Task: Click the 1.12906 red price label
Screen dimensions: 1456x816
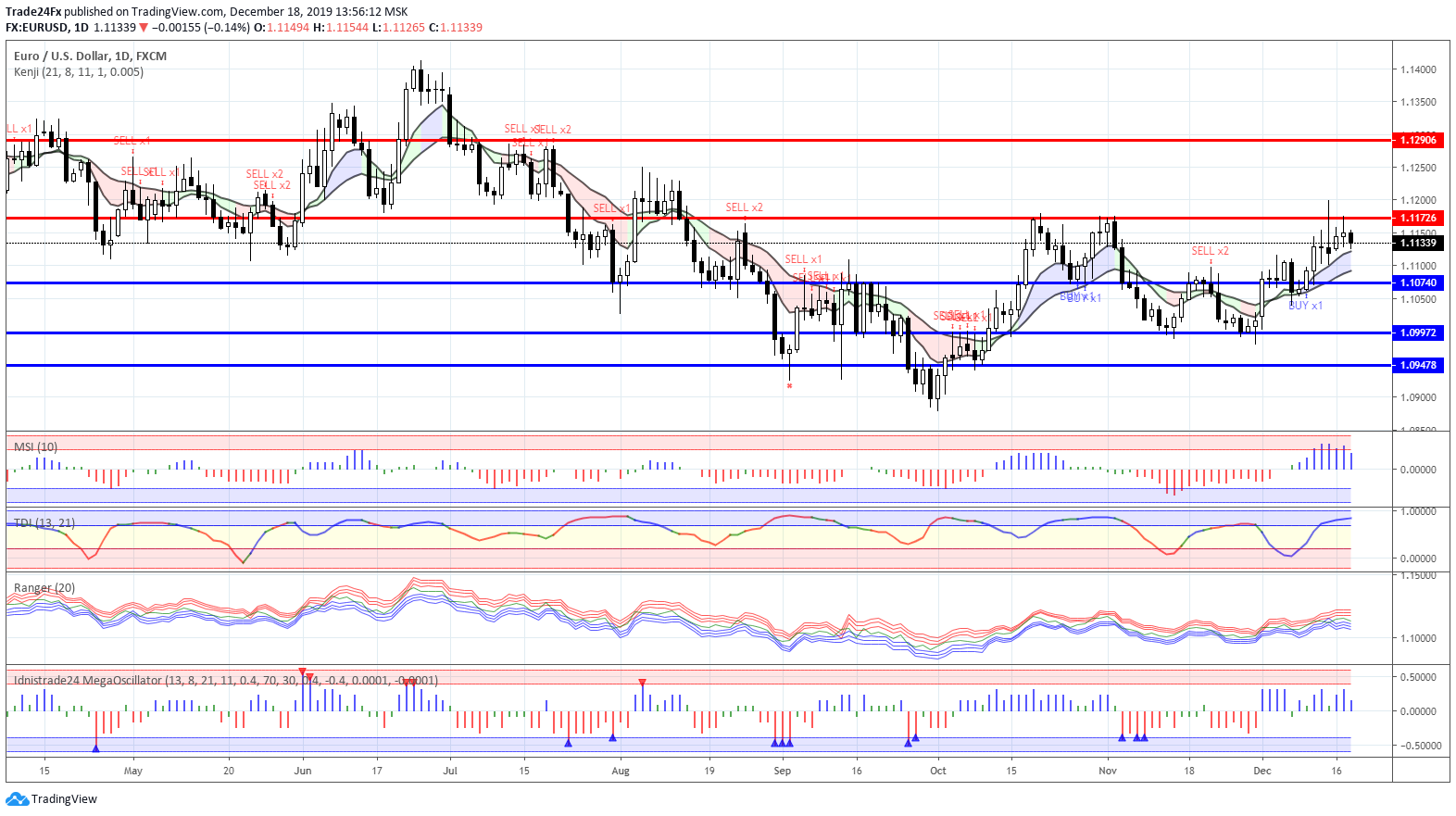Action: [x=1418, y=140]
